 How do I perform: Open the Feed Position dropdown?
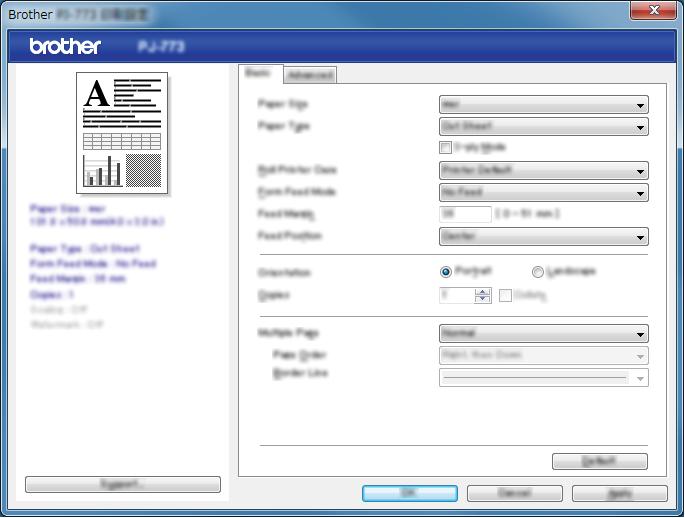(543, 236)
